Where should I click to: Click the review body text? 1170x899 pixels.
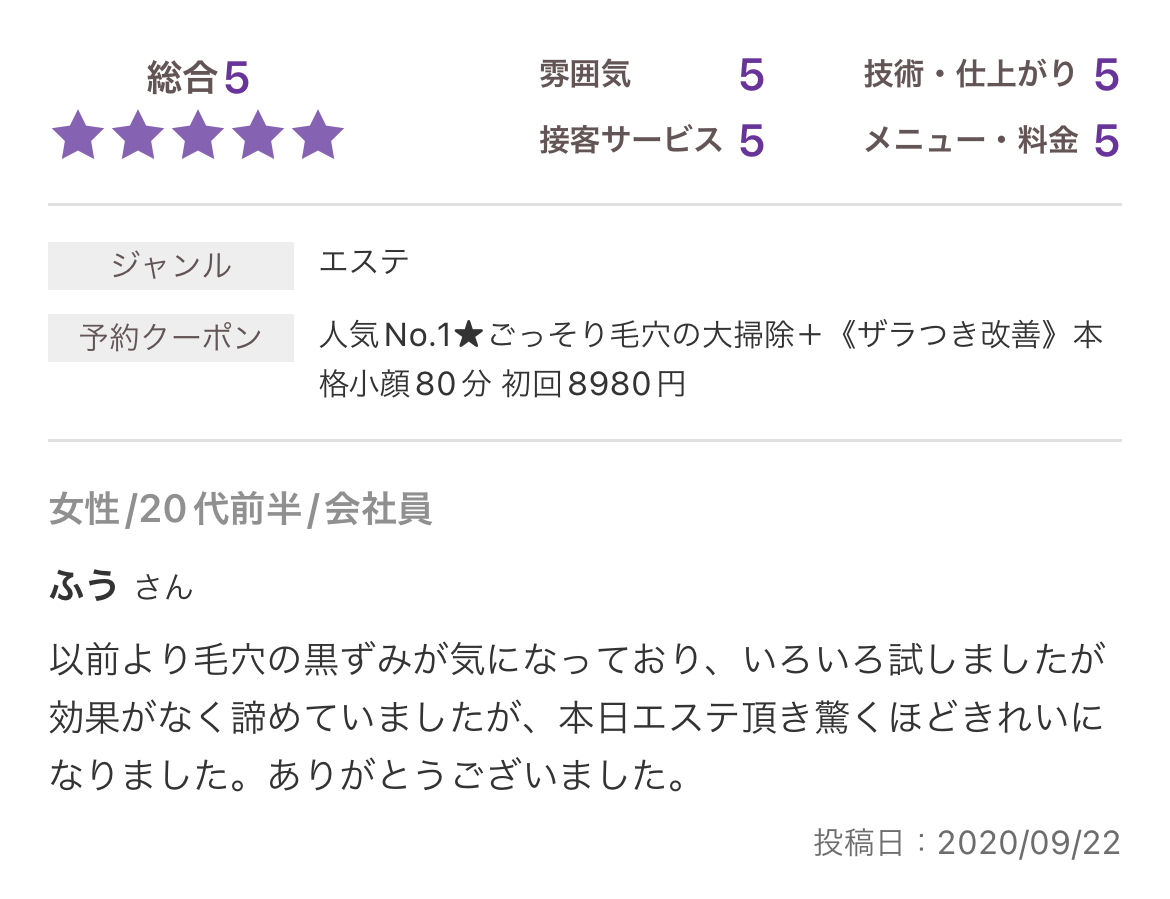click(576, 718)
